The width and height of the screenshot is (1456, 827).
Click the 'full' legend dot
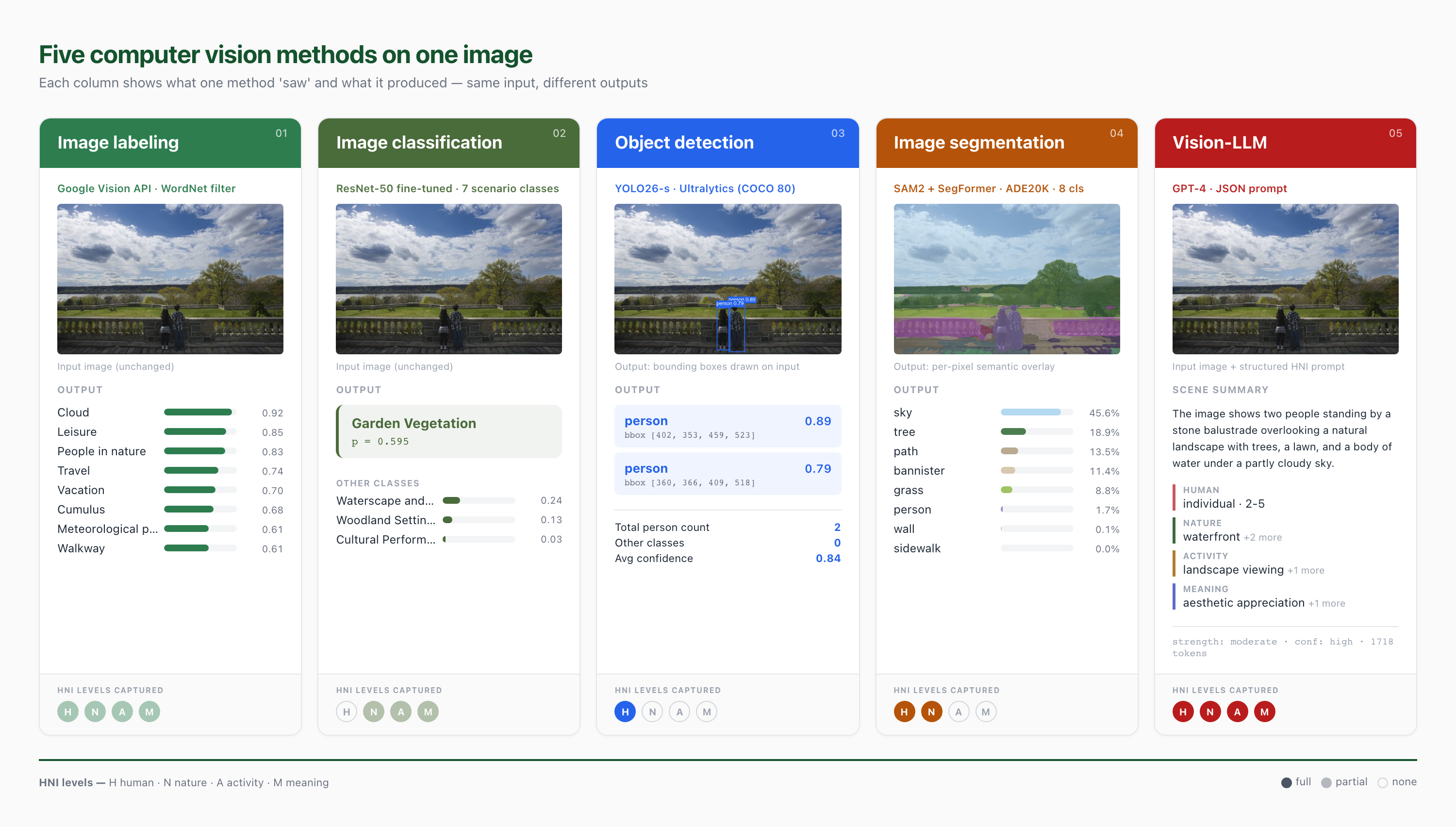pyautogui.click(x=1287, y=783)
